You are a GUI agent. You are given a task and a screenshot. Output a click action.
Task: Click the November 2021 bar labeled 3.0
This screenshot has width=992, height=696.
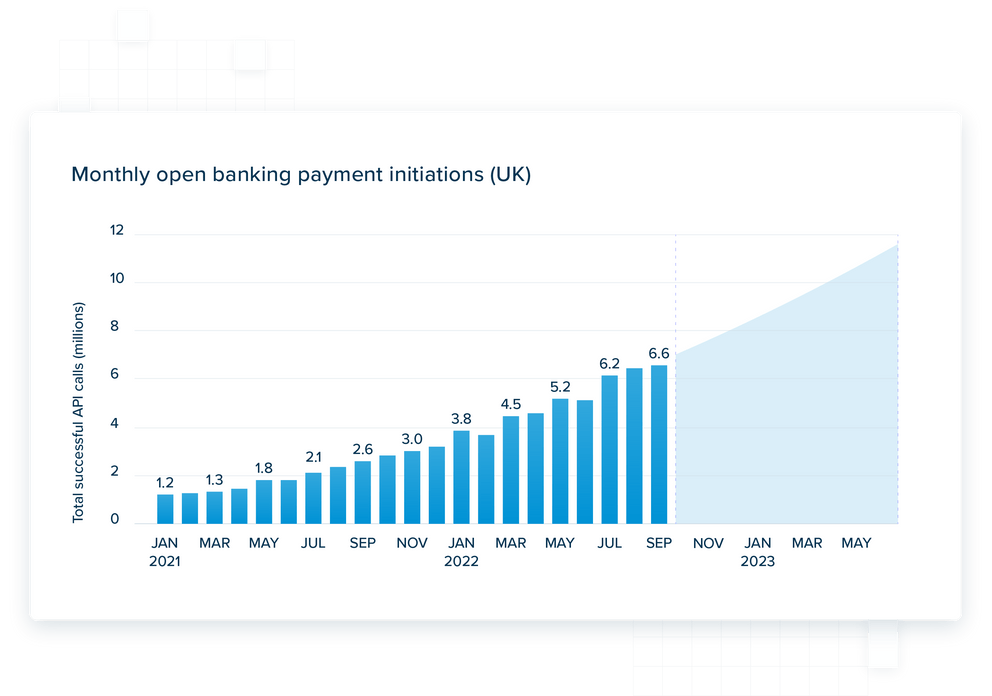click(412, 487)
